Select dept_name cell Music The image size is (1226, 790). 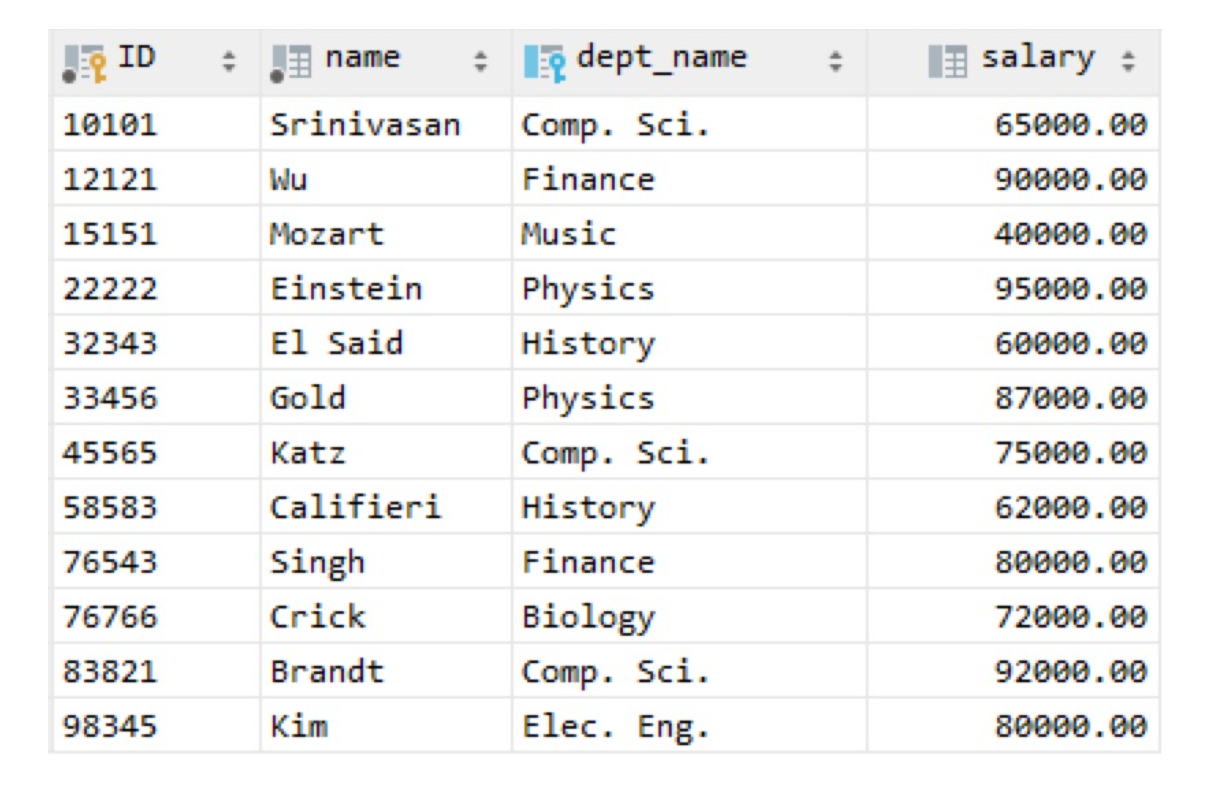pyautogui.click(x=689, y=234)
